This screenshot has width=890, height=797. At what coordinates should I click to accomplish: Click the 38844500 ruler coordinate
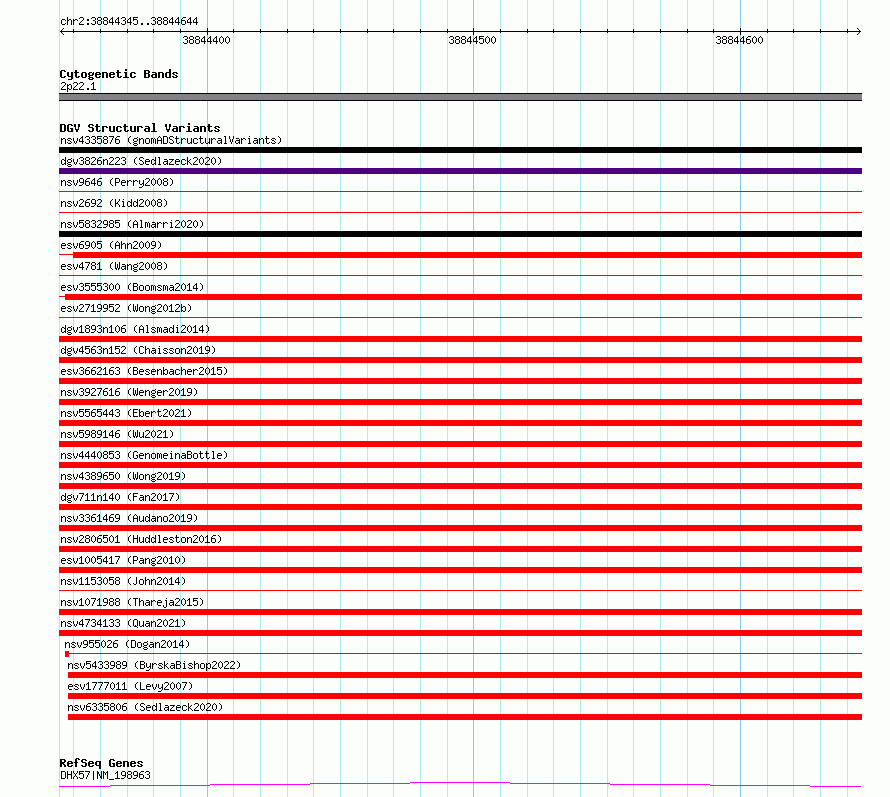pos(472,40)
